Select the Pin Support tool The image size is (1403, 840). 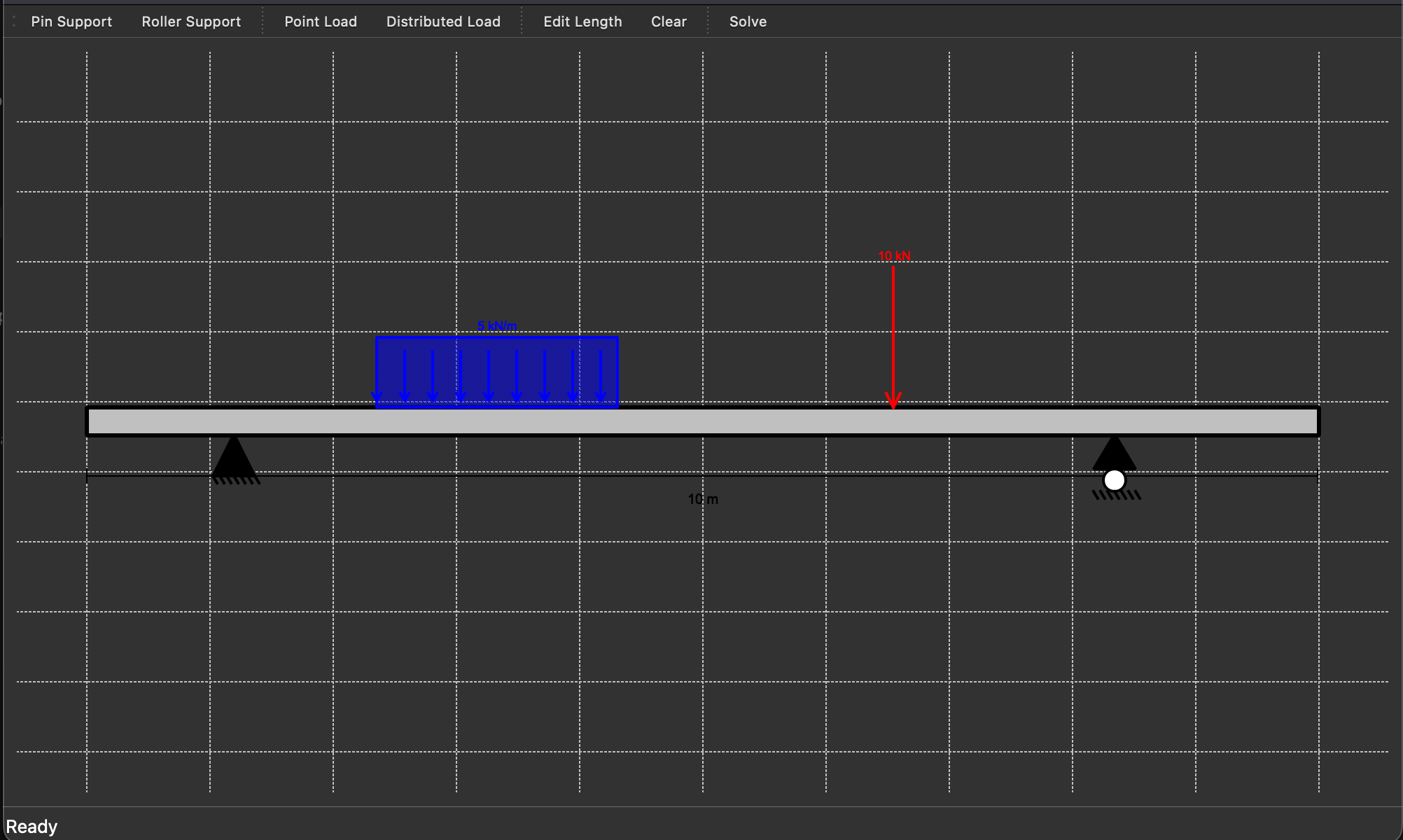click(71, 21)
